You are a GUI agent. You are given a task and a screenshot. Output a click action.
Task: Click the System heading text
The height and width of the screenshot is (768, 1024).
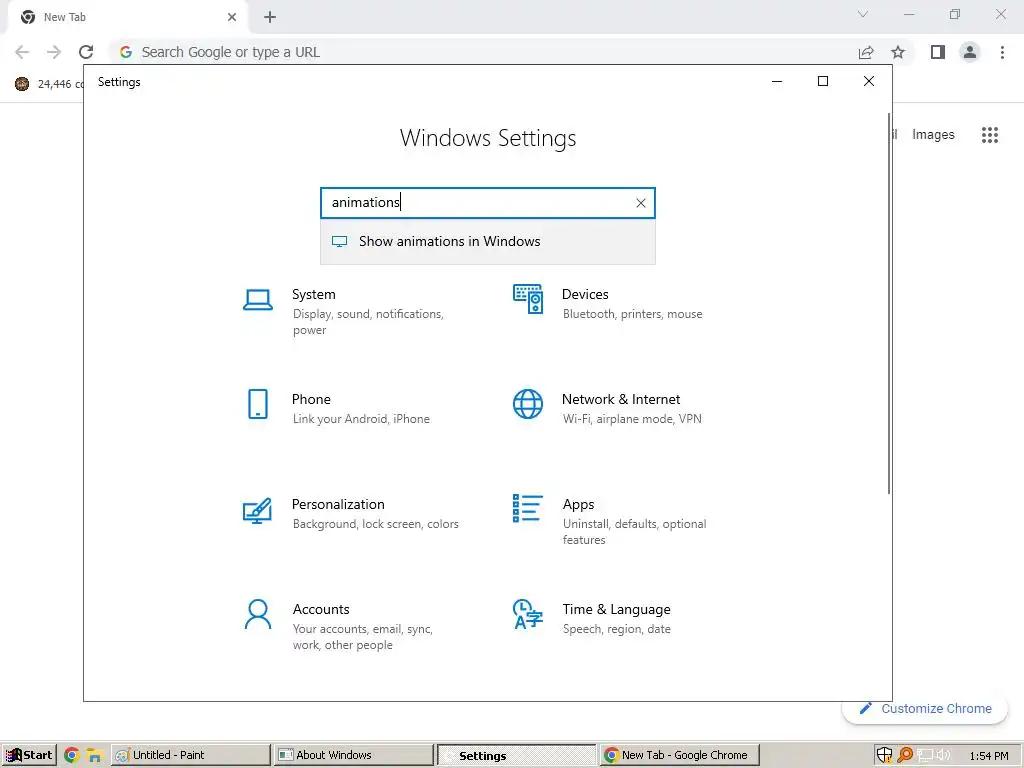coord(313,295)
